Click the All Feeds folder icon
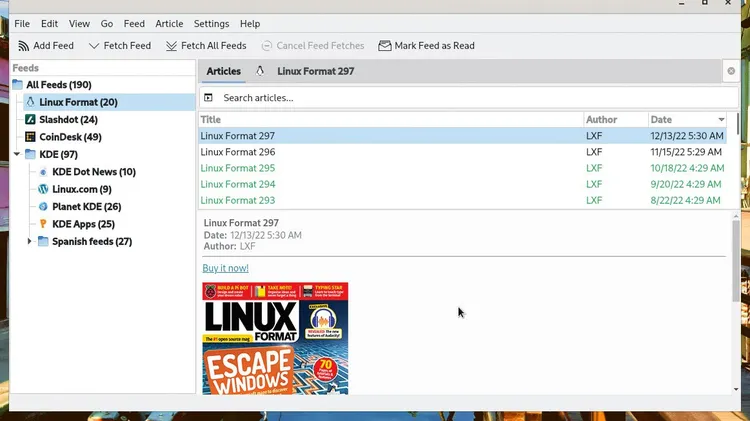The width and height of the screenshot is (750, 421). coord(18,85)
